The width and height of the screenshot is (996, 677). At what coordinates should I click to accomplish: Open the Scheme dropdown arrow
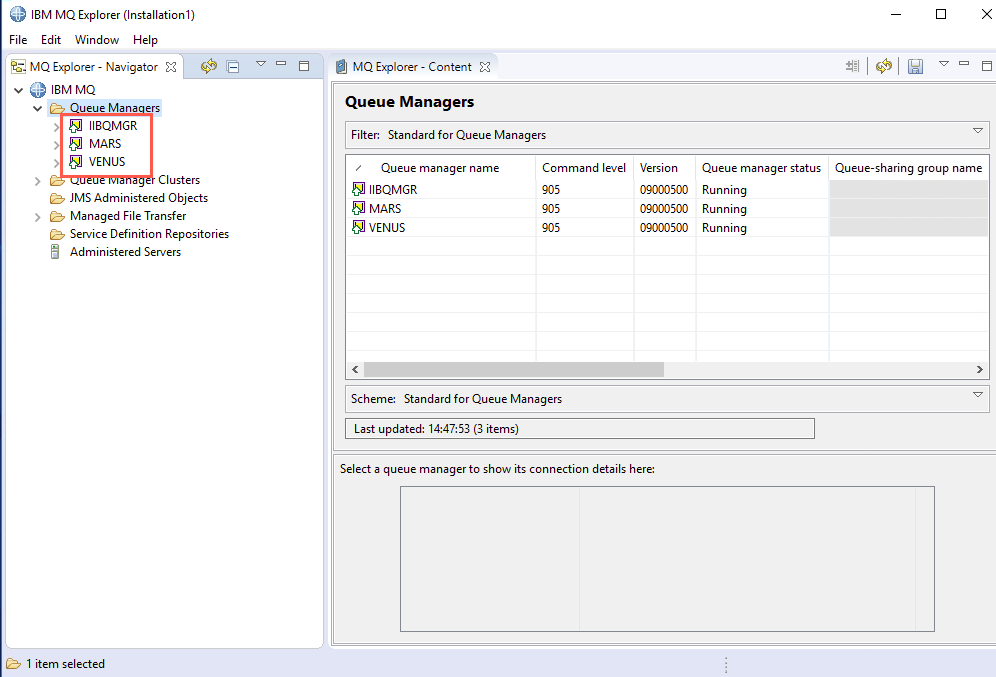tap(978, 395)
